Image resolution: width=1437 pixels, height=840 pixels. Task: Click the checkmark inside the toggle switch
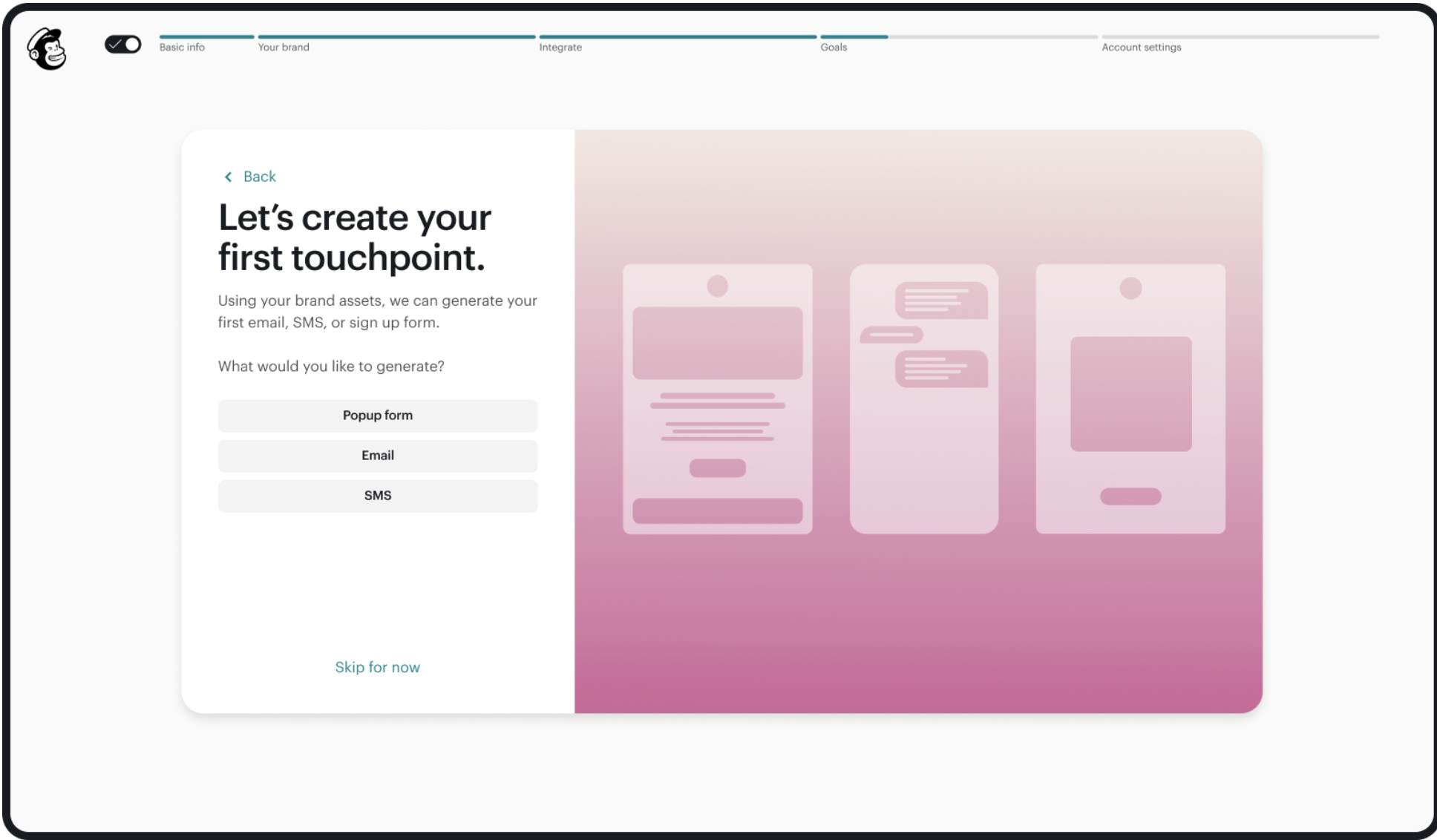coord(115,45)
